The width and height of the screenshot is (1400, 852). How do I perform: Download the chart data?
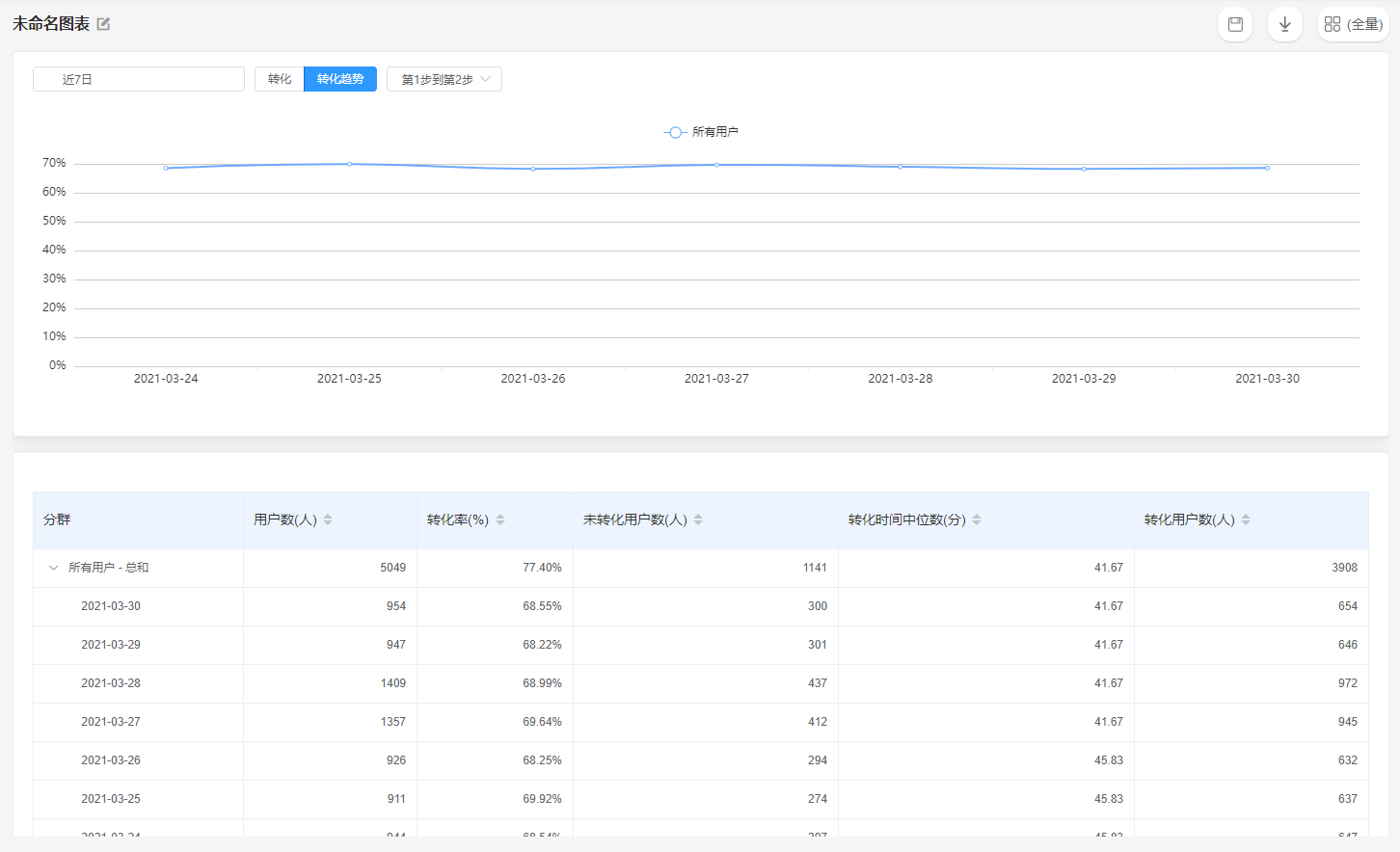(1285, 24)
